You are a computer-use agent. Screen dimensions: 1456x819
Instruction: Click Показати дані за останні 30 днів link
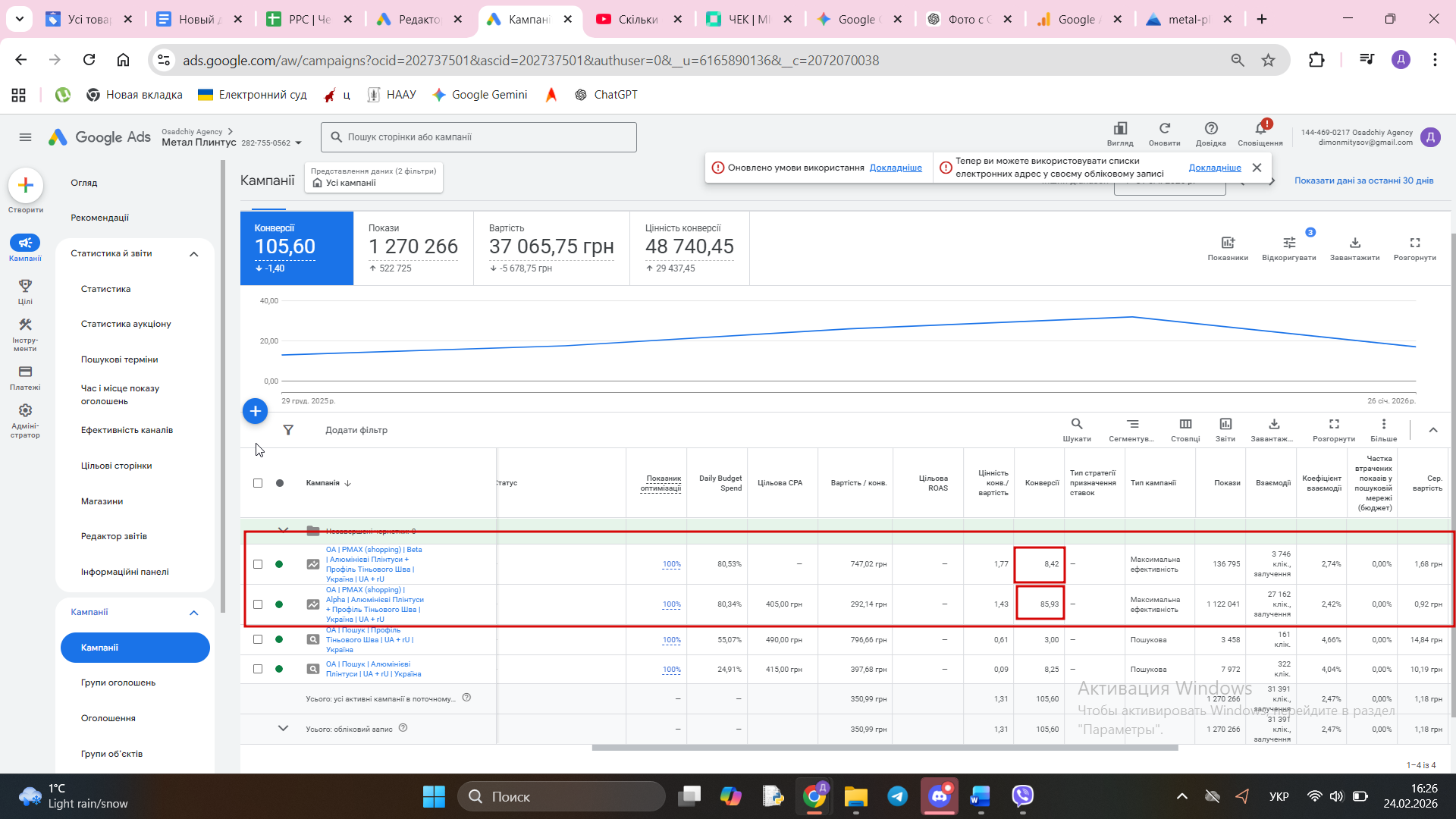pyautogui.click(x=1363, y=180)
